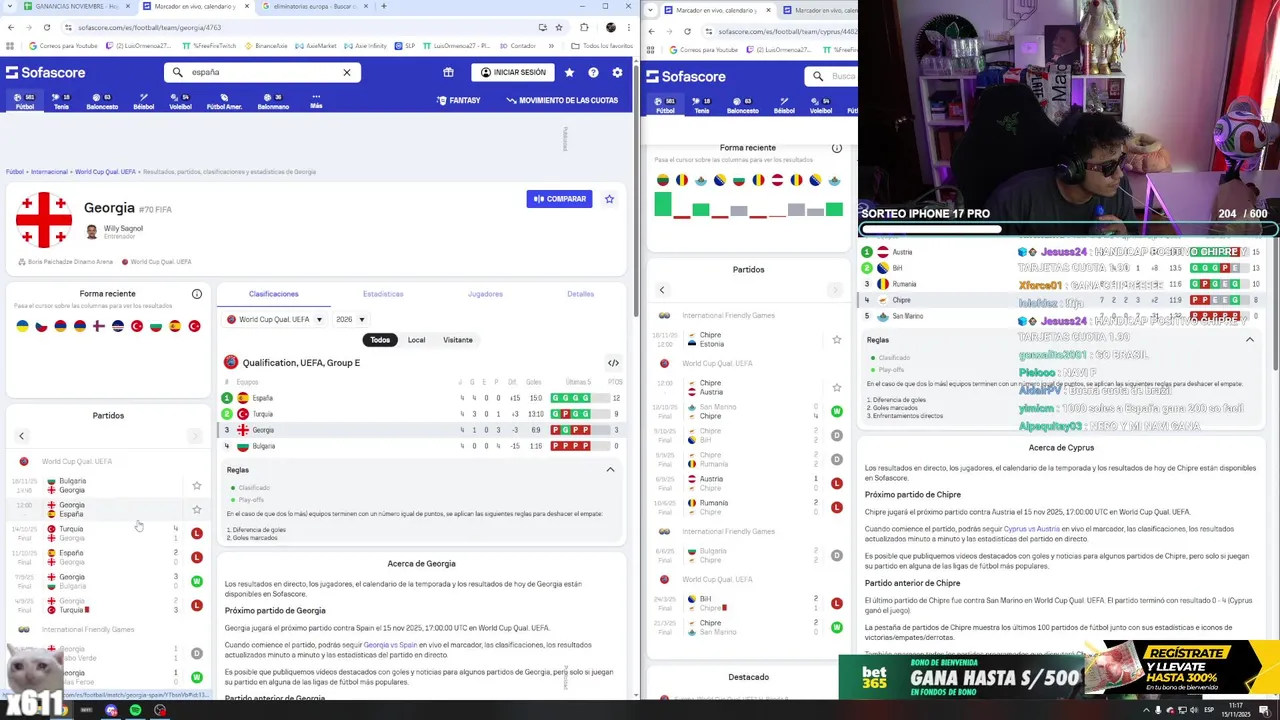Open the 2026 season dropdown
This screenshot has height=720, width=1280.
pos(349,319)
